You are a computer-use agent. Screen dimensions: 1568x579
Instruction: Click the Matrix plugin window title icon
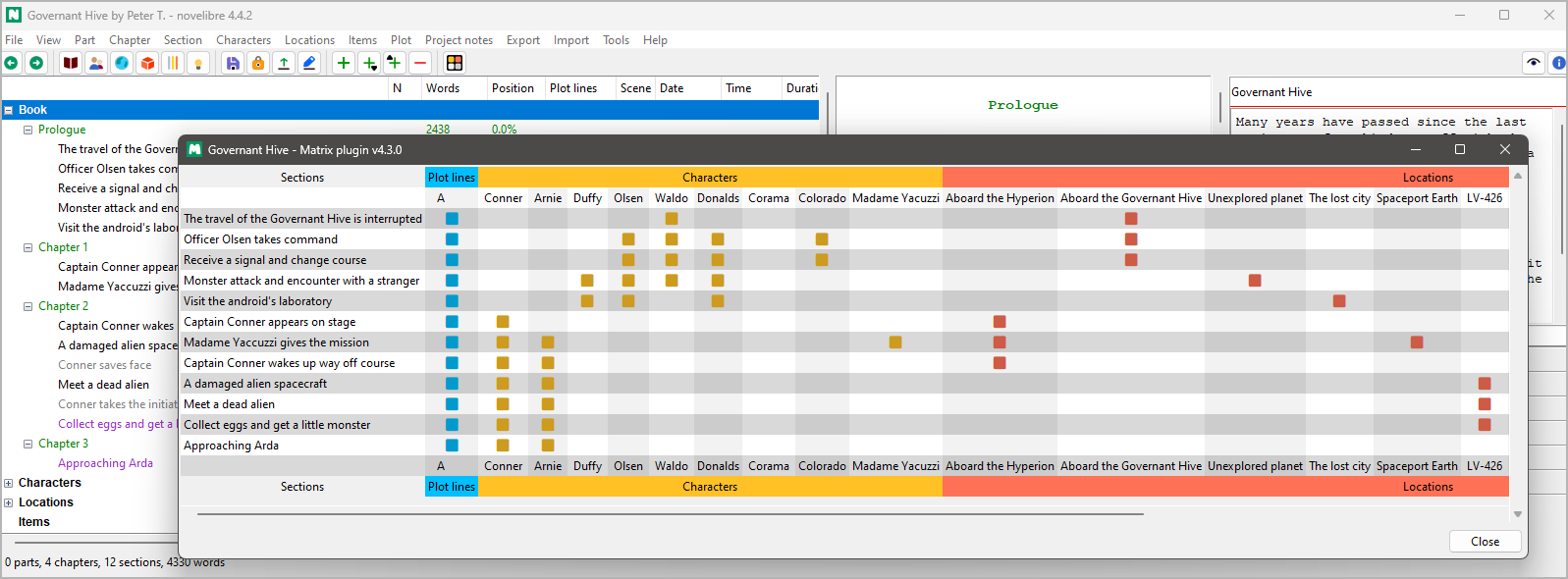(194, 149)
